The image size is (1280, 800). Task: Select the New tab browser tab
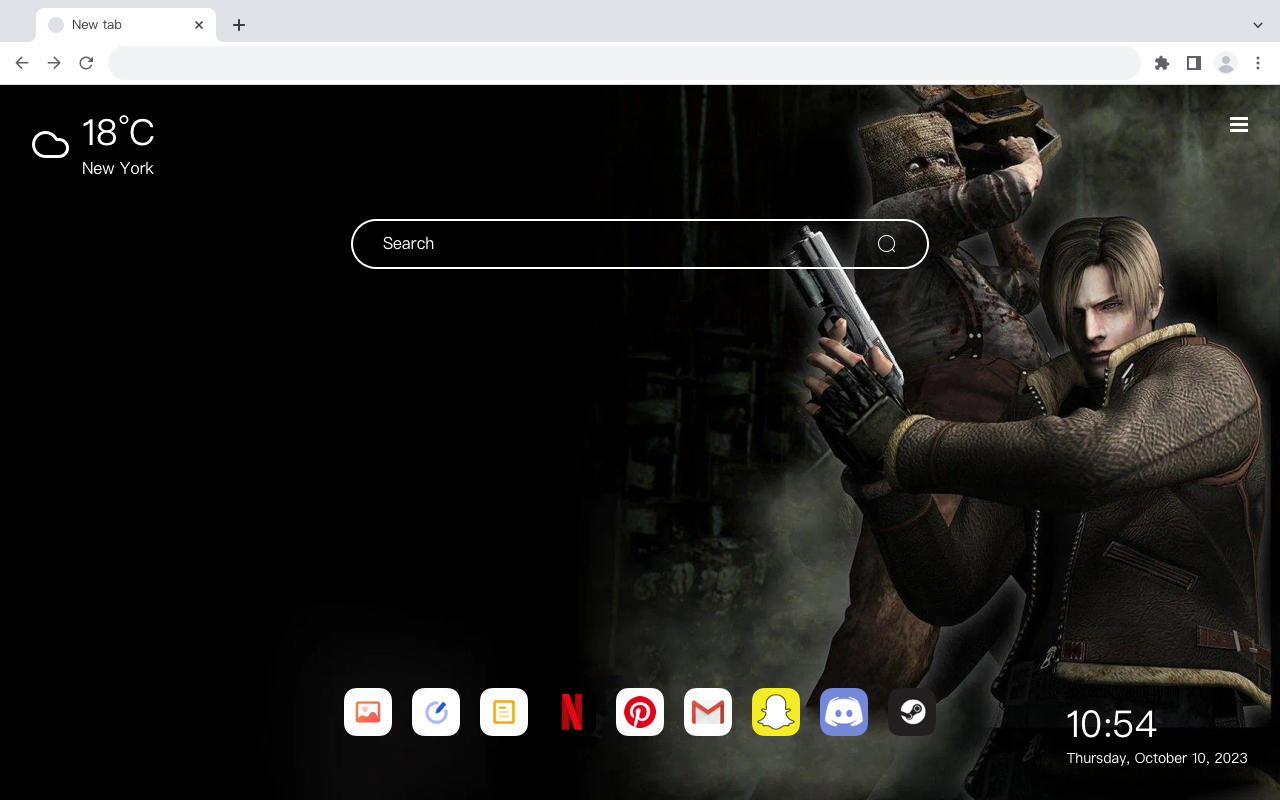(126, 25)
